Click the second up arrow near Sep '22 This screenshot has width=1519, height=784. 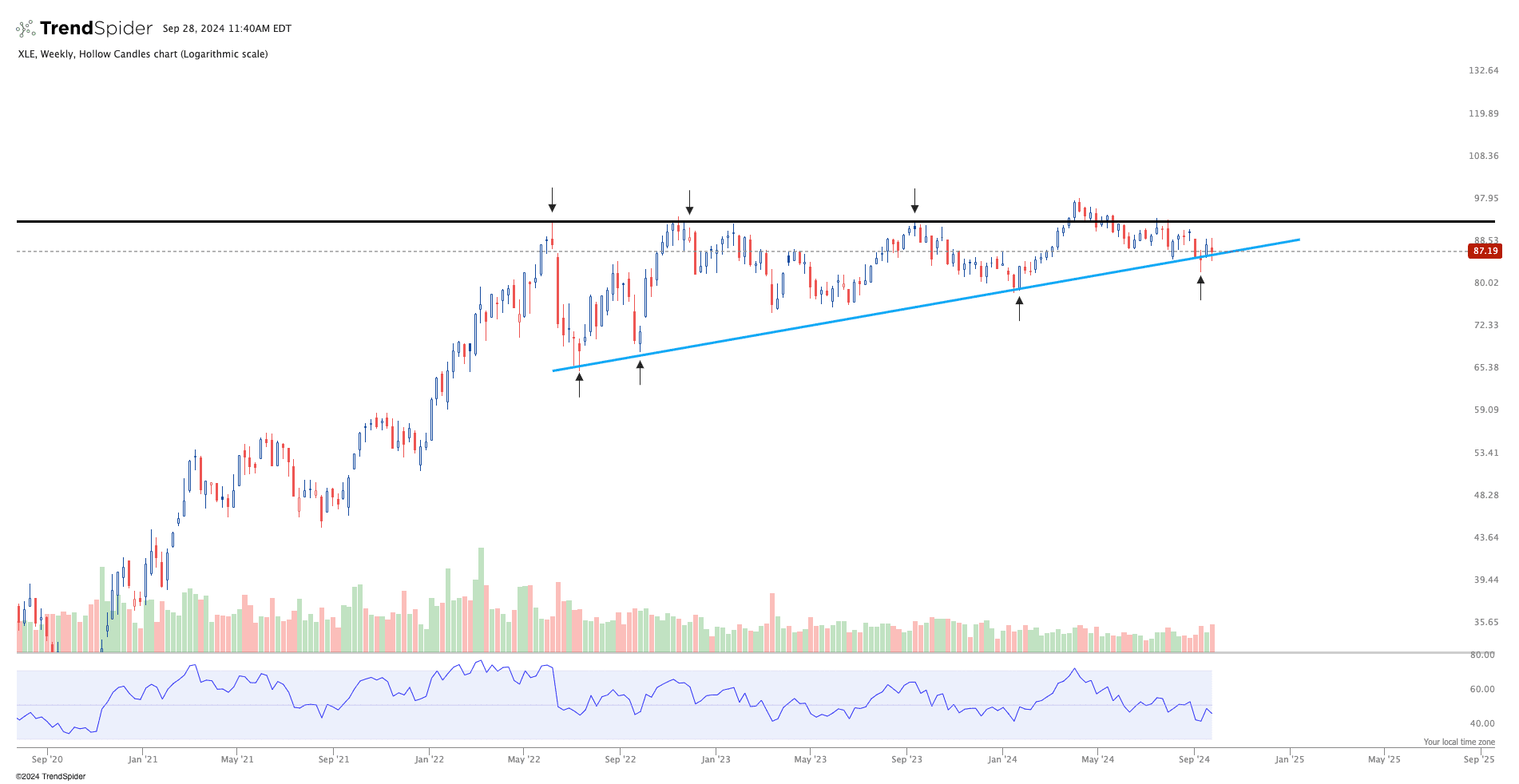(x=640, y=372)
